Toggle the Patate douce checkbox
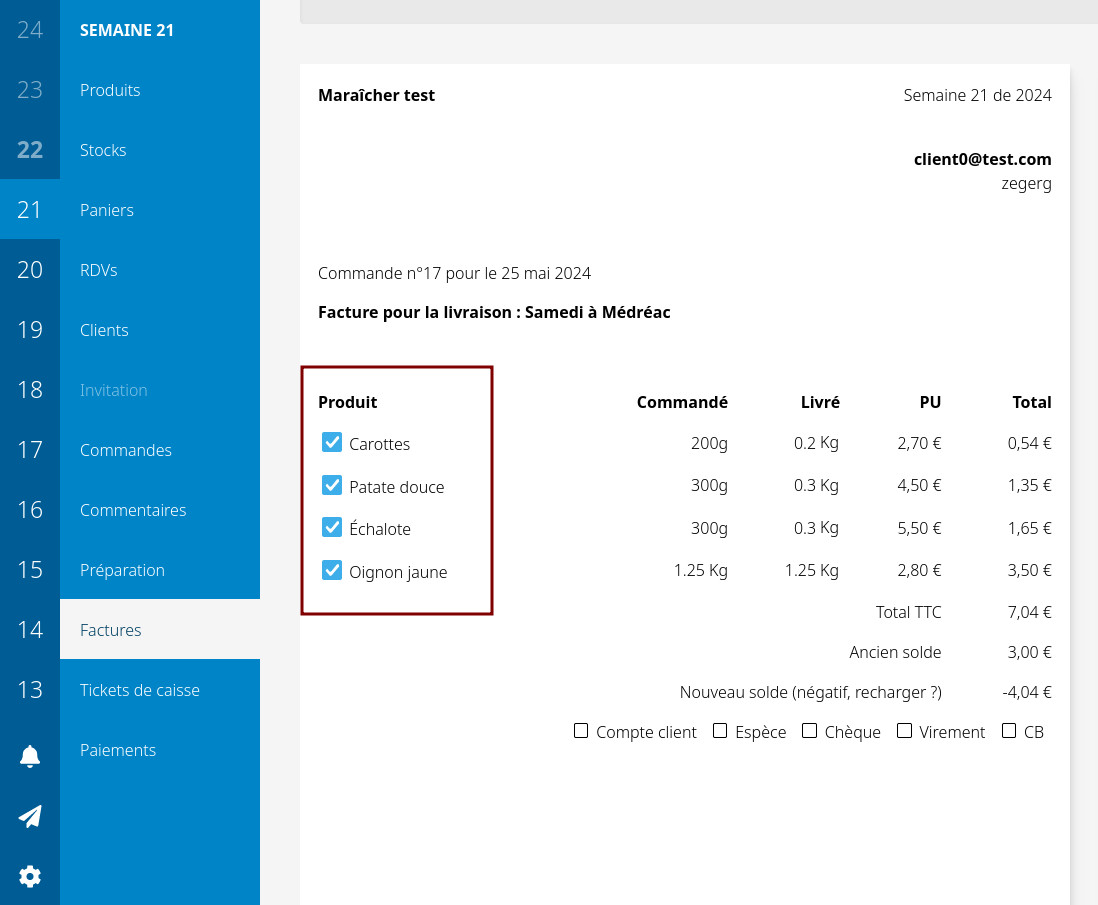Screen dimensions: 1098x905 pos(332,486)
